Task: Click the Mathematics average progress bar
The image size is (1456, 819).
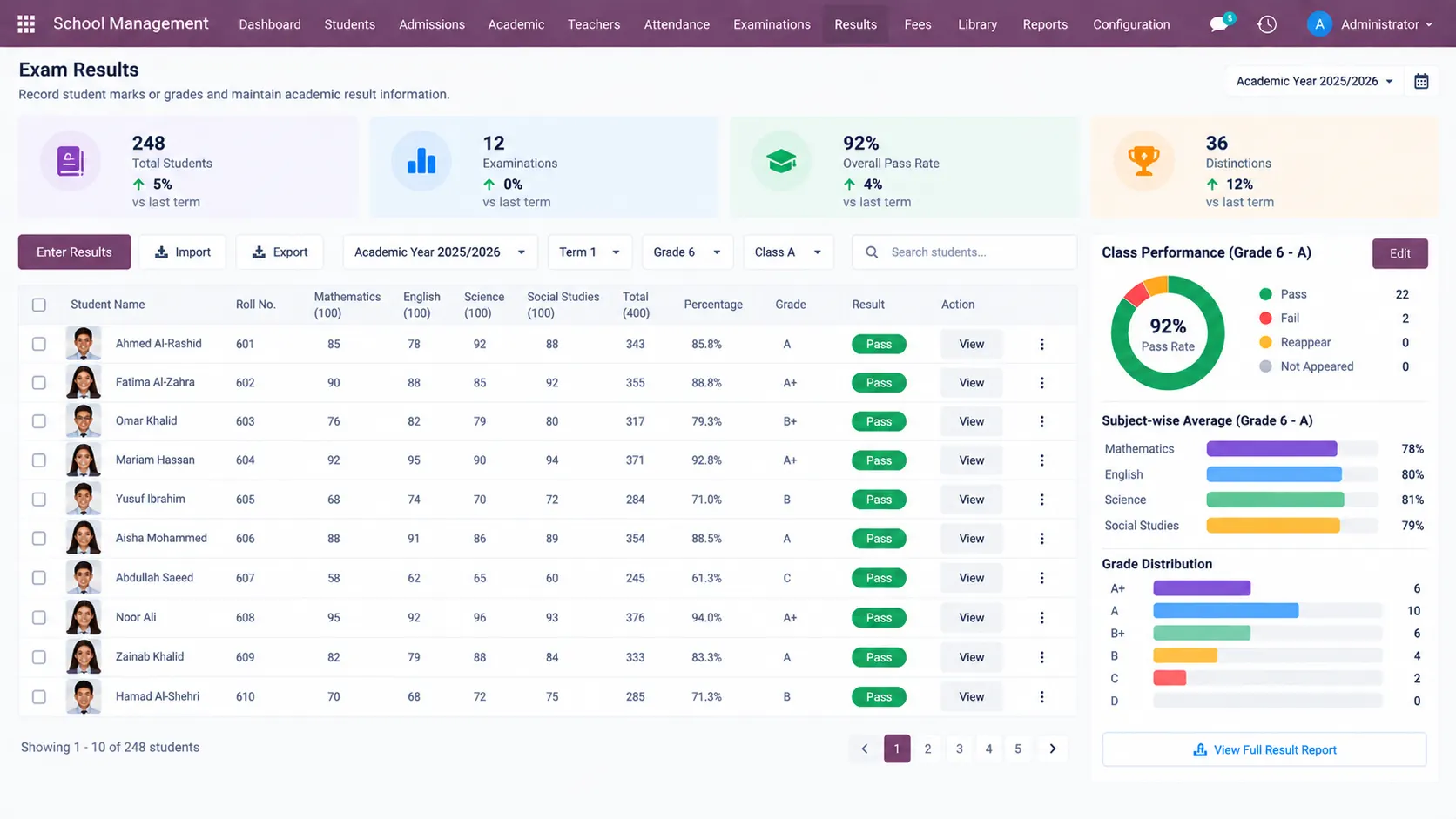Action: coord(1292,449)
